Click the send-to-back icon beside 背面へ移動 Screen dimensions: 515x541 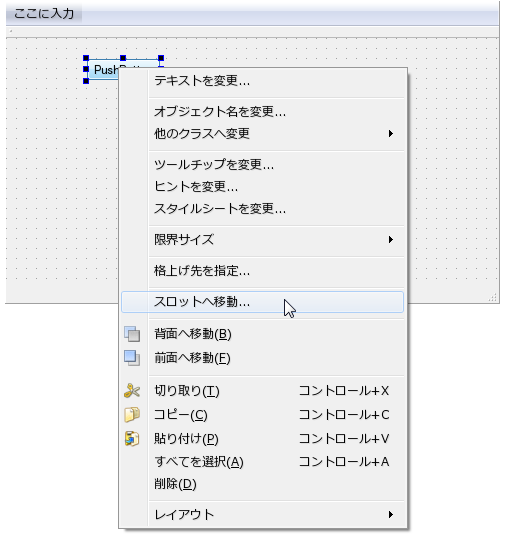132,334
